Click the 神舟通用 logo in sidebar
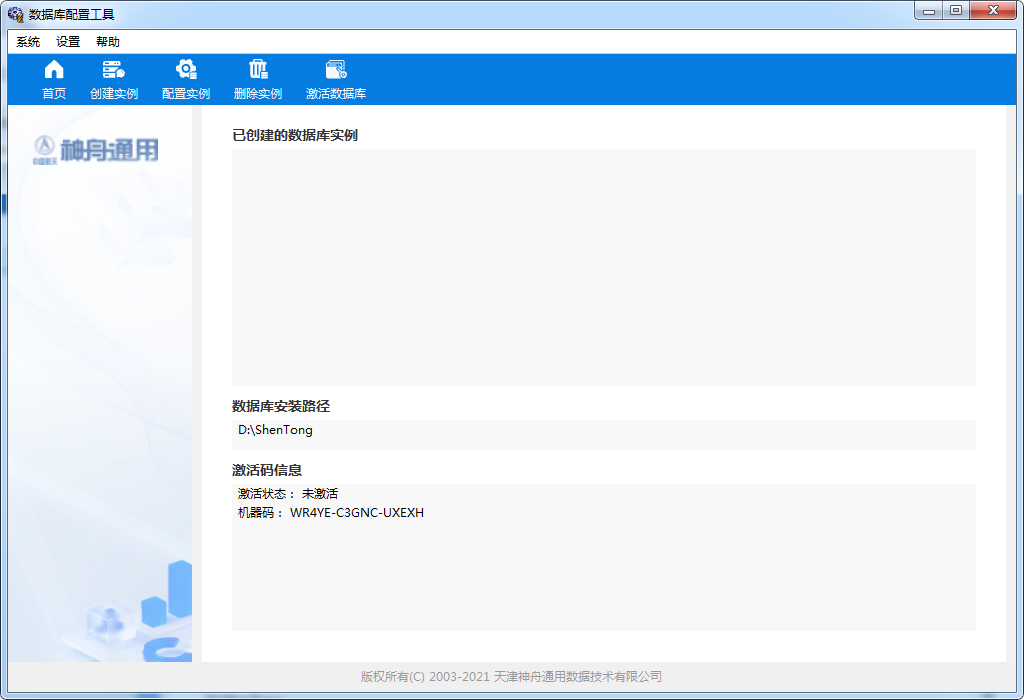Image resolution: width=1024 pixels, height=700 pixels. 96,151
